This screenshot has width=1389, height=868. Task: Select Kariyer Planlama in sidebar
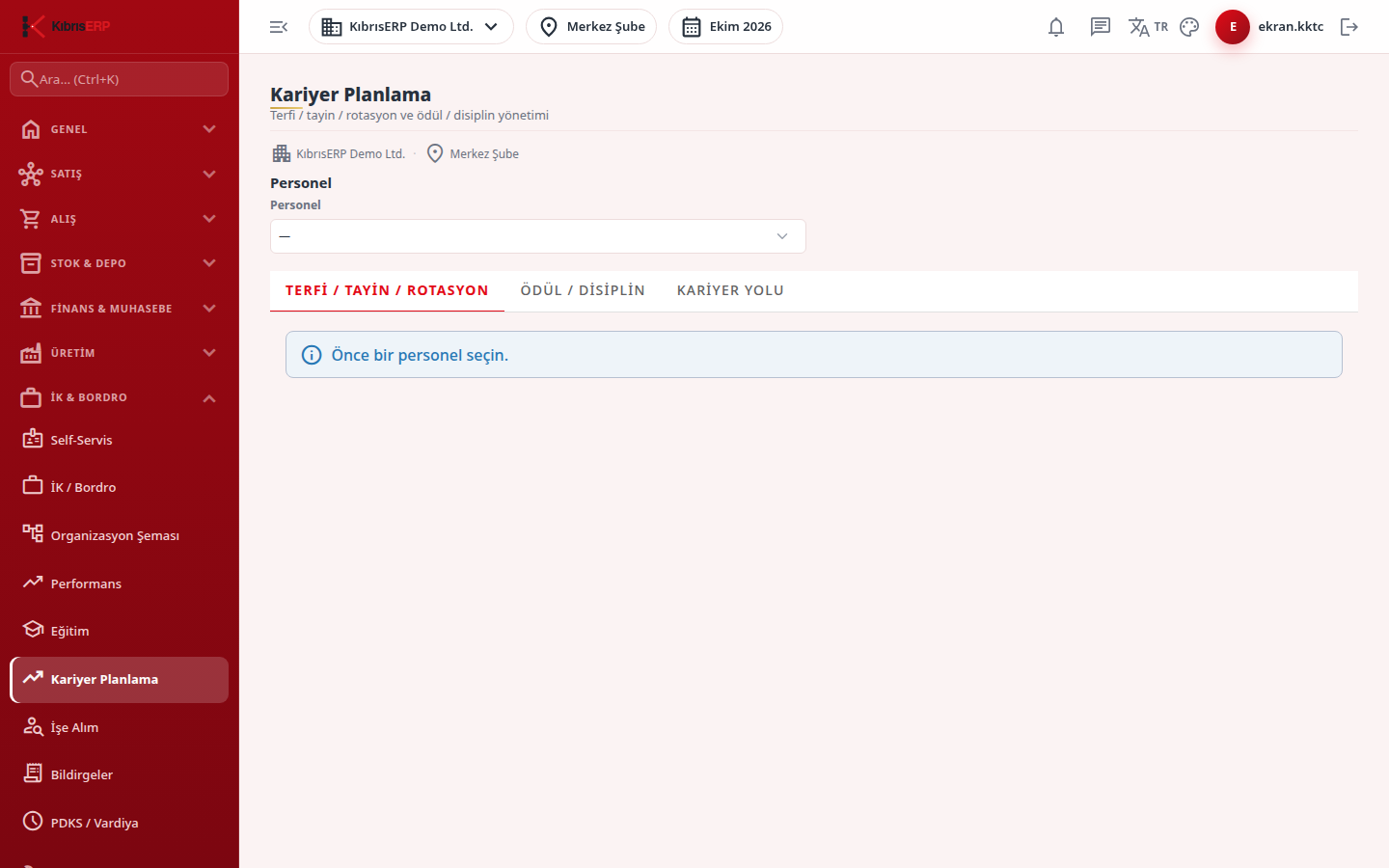(119, 679)
